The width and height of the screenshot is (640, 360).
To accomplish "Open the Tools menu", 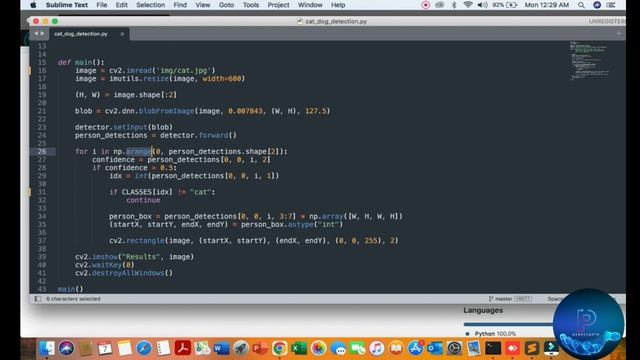I will [251, 5].
